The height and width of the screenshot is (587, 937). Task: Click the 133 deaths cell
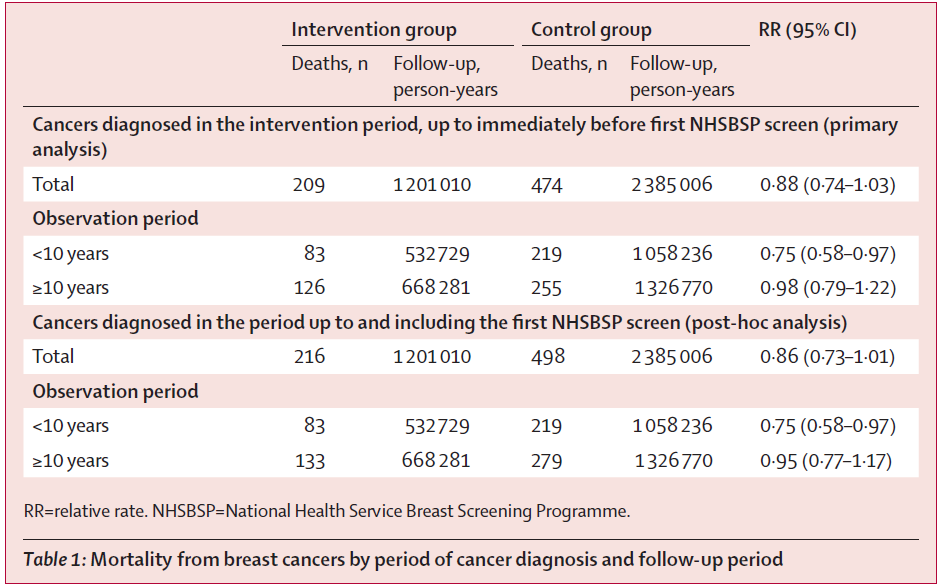308,461
